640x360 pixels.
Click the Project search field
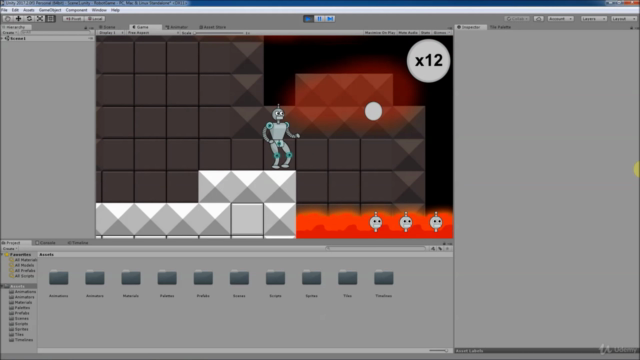(x=376, y=249)
